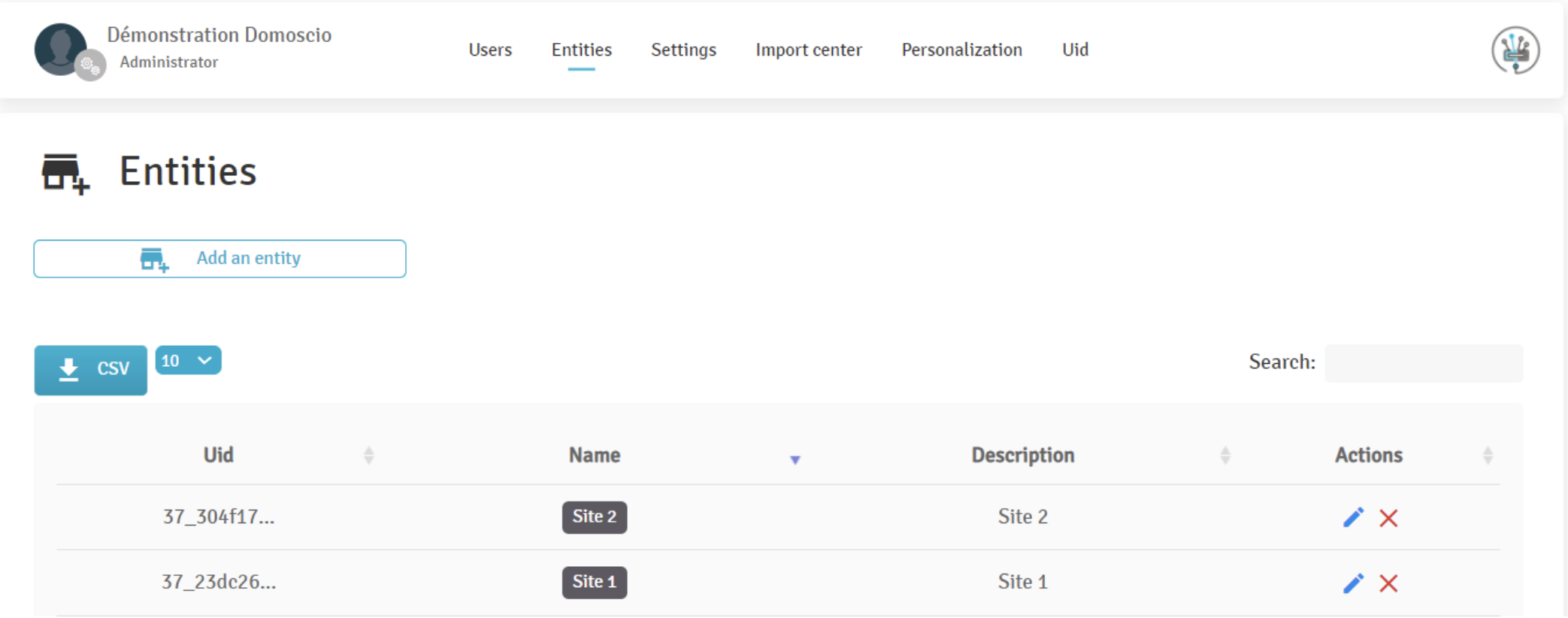The height and width of the screenshot is (618, 1568).
Task: Click the store icon beside Entities heading
Action: [x=65, y=174]
